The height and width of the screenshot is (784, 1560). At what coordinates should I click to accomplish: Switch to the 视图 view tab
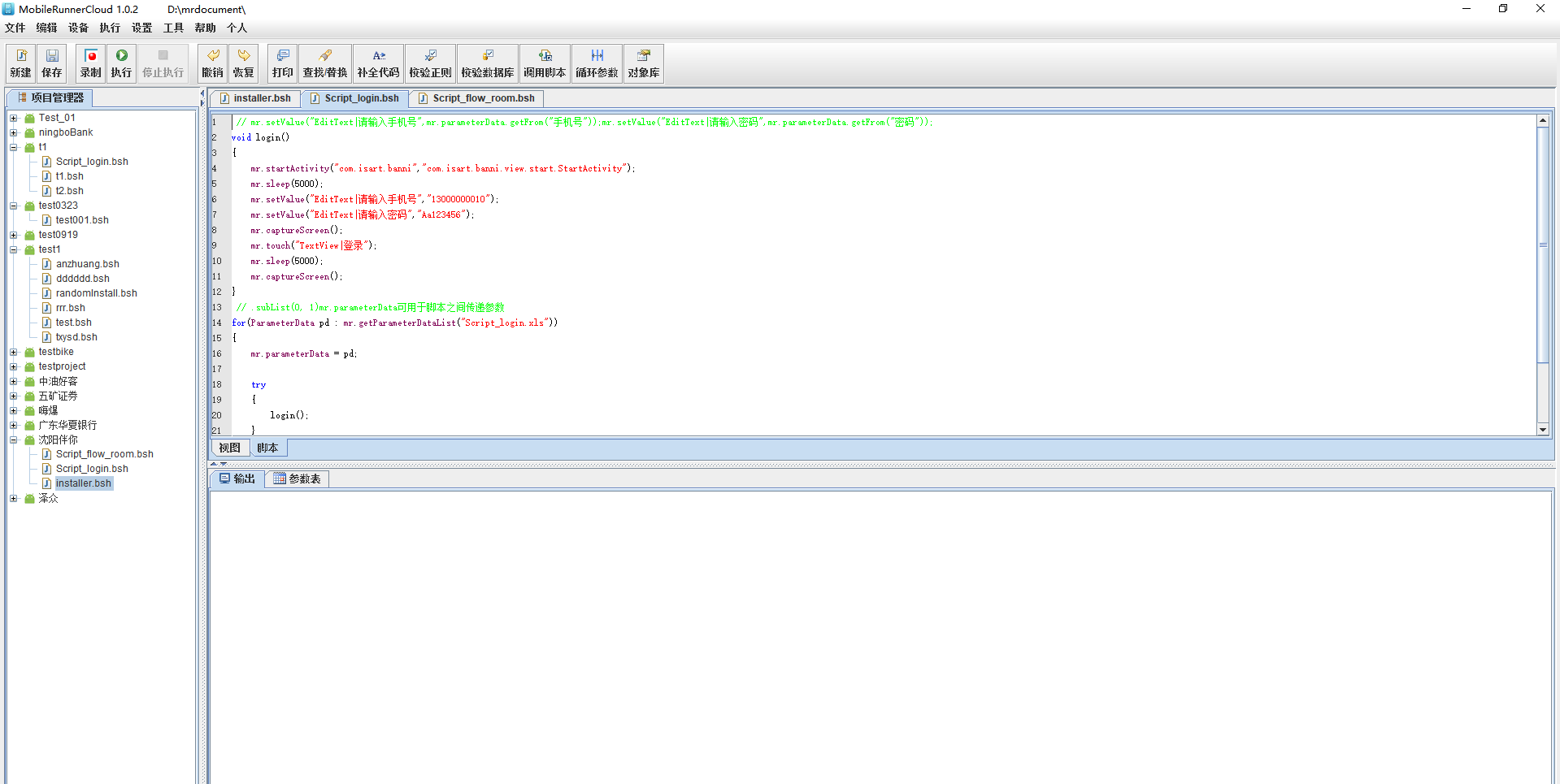[229, 448]
